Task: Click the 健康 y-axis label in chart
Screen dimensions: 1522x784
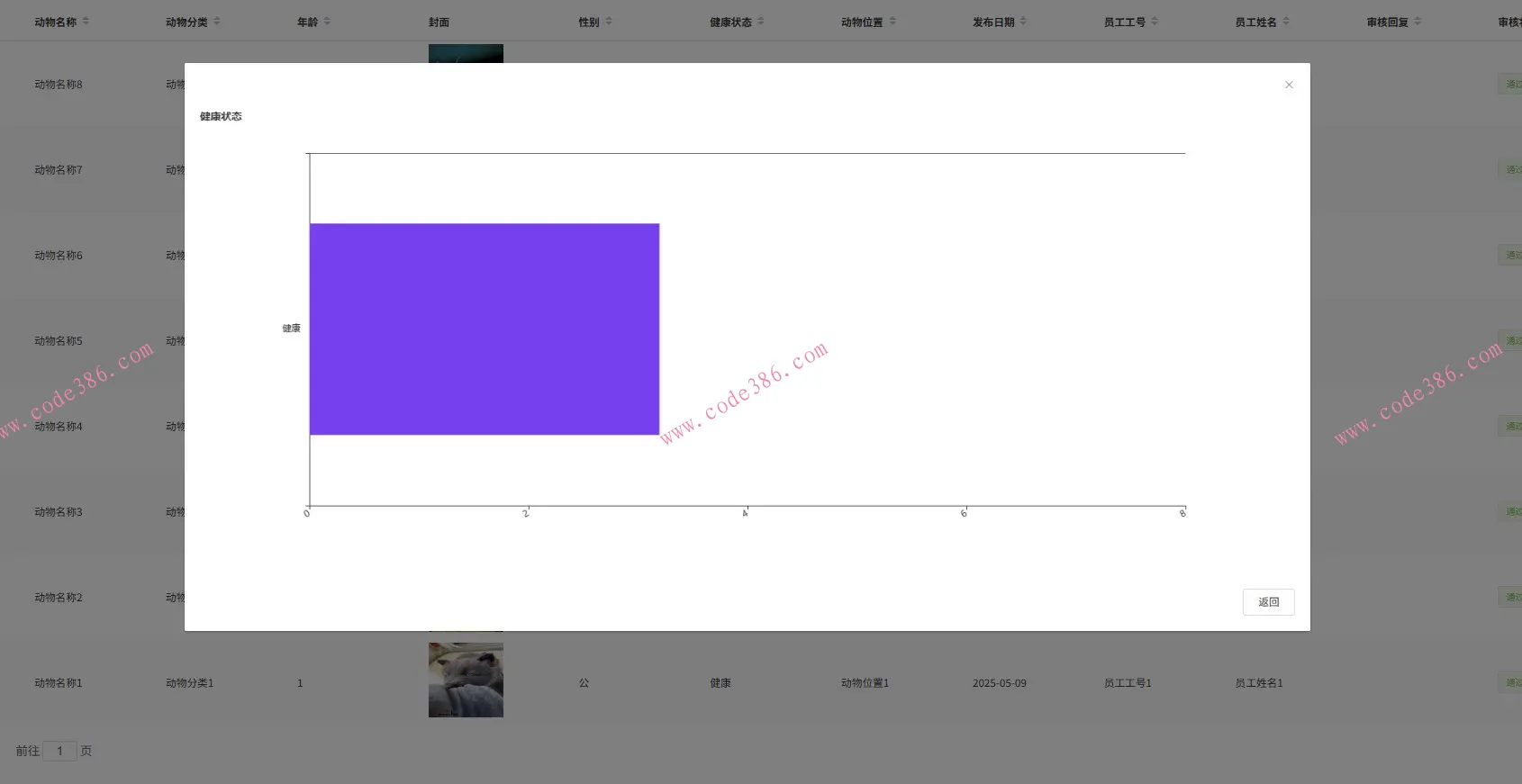Action: (291, 329)
